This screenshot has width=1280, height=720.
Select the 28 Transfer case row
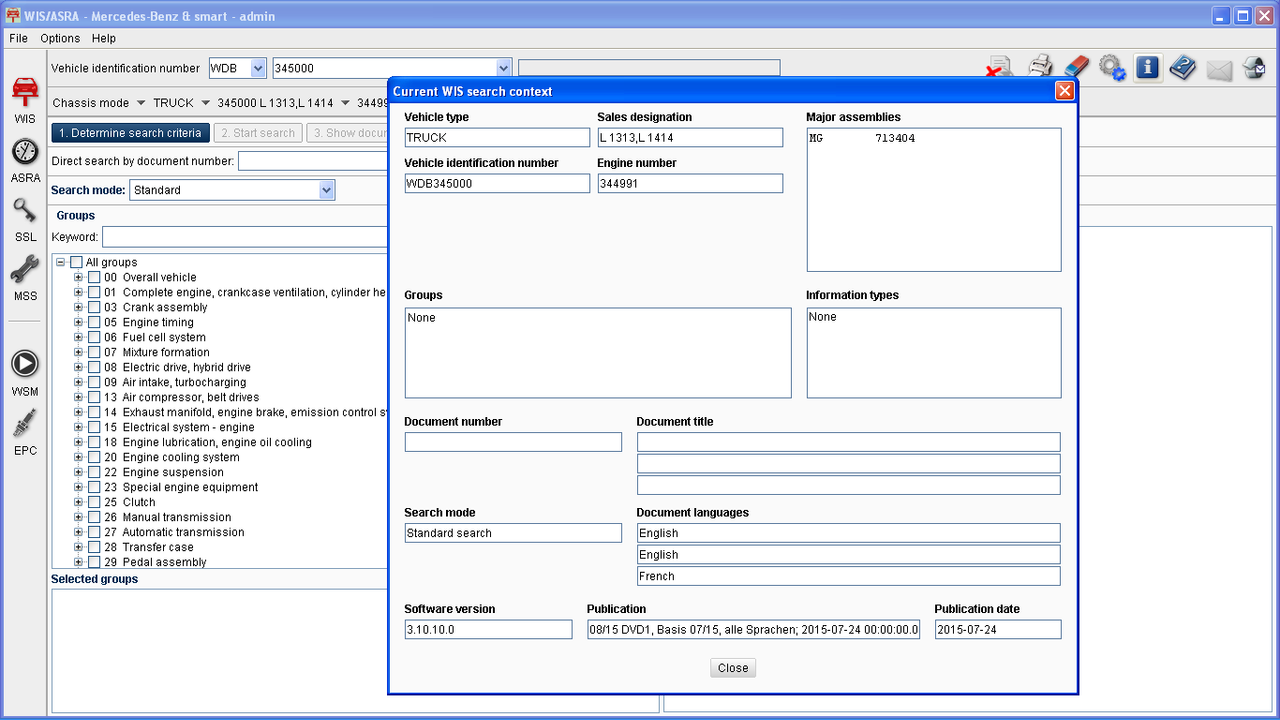[x=149, y=548]
